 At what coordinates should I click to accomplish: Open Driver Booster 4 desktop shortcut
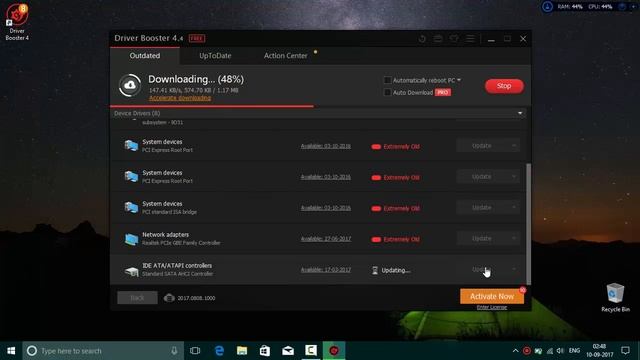(x=17, y=22)
